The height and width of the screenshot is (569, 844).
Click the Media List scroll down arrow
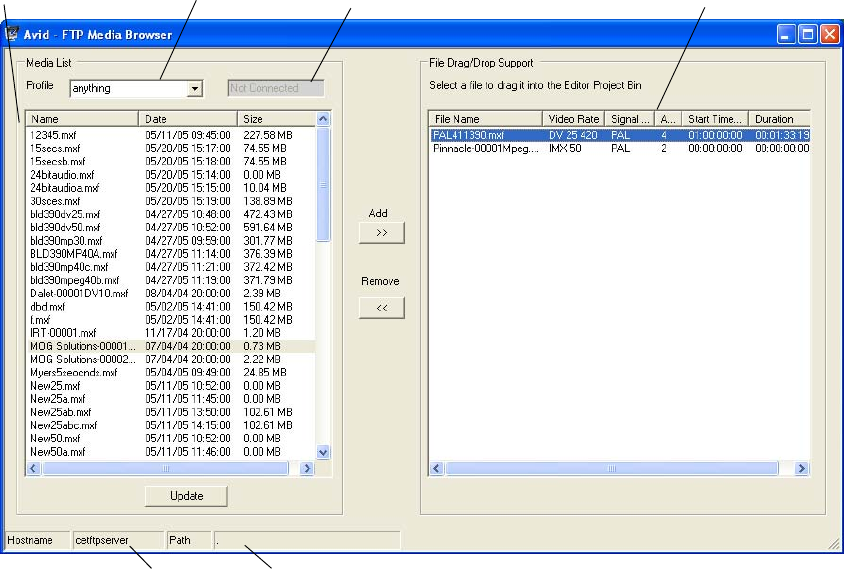pyautogui.click(x=323, y=452)
